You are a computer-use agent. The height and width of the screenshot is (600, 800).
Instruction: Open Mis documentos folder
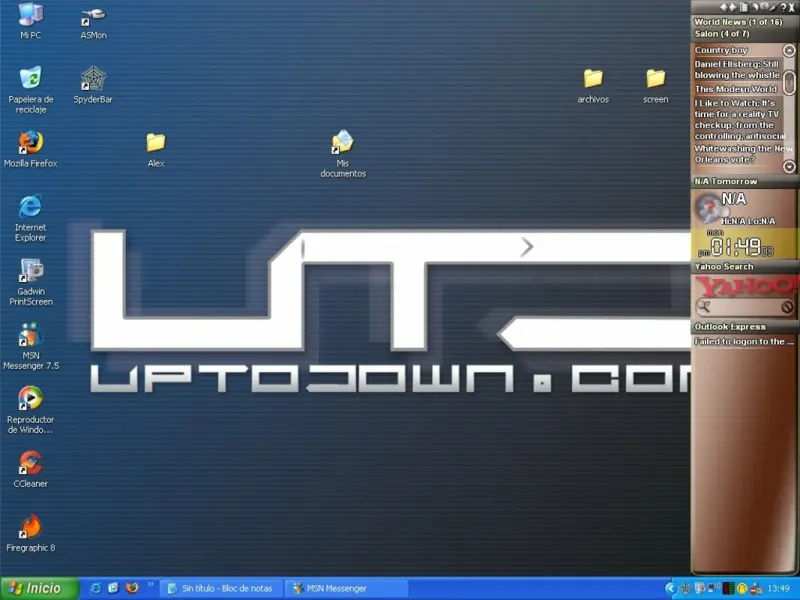[x=343, y=153]
